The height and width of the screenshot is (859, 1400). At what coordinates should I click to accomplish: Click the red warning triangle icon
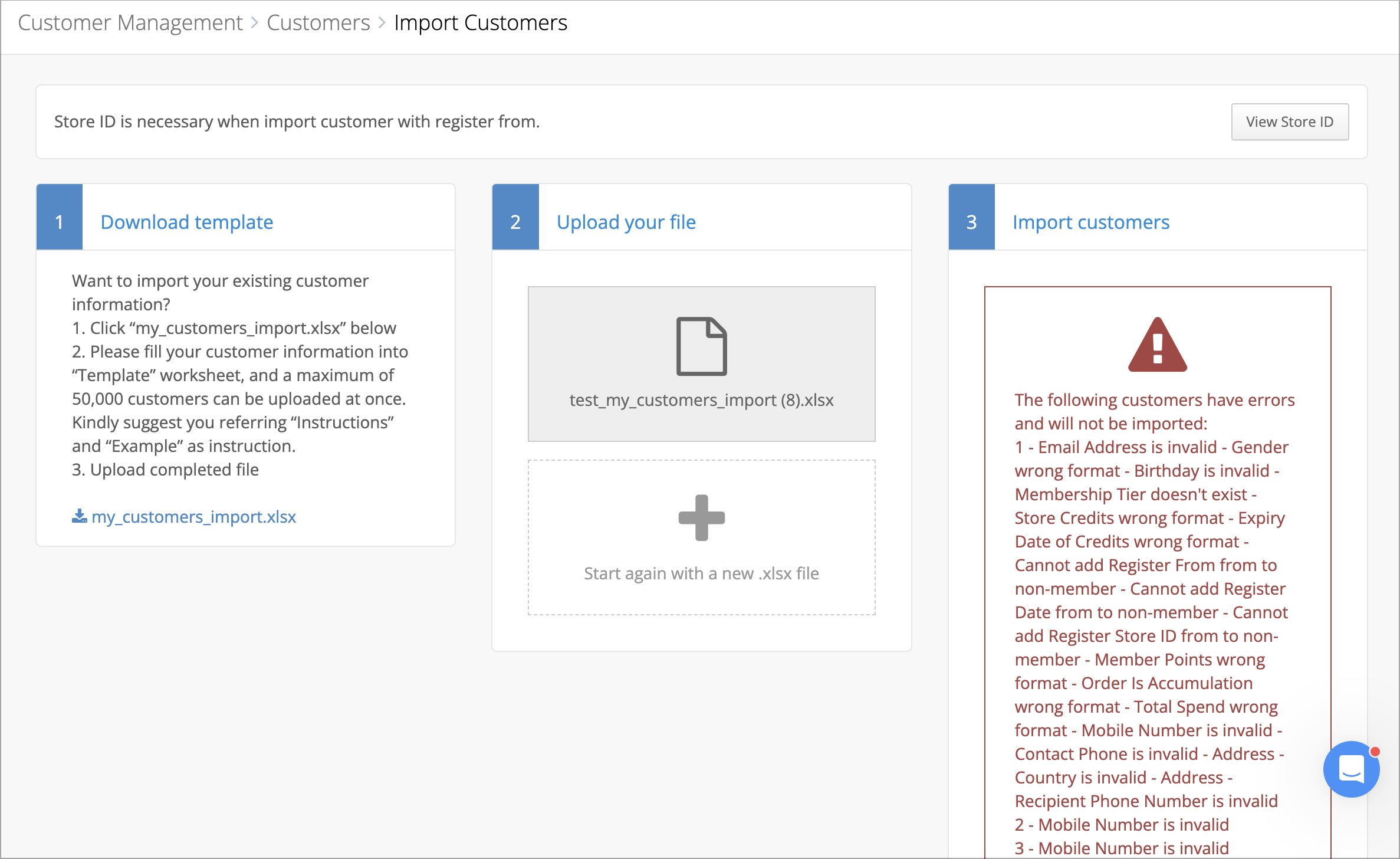(1157, 345)
